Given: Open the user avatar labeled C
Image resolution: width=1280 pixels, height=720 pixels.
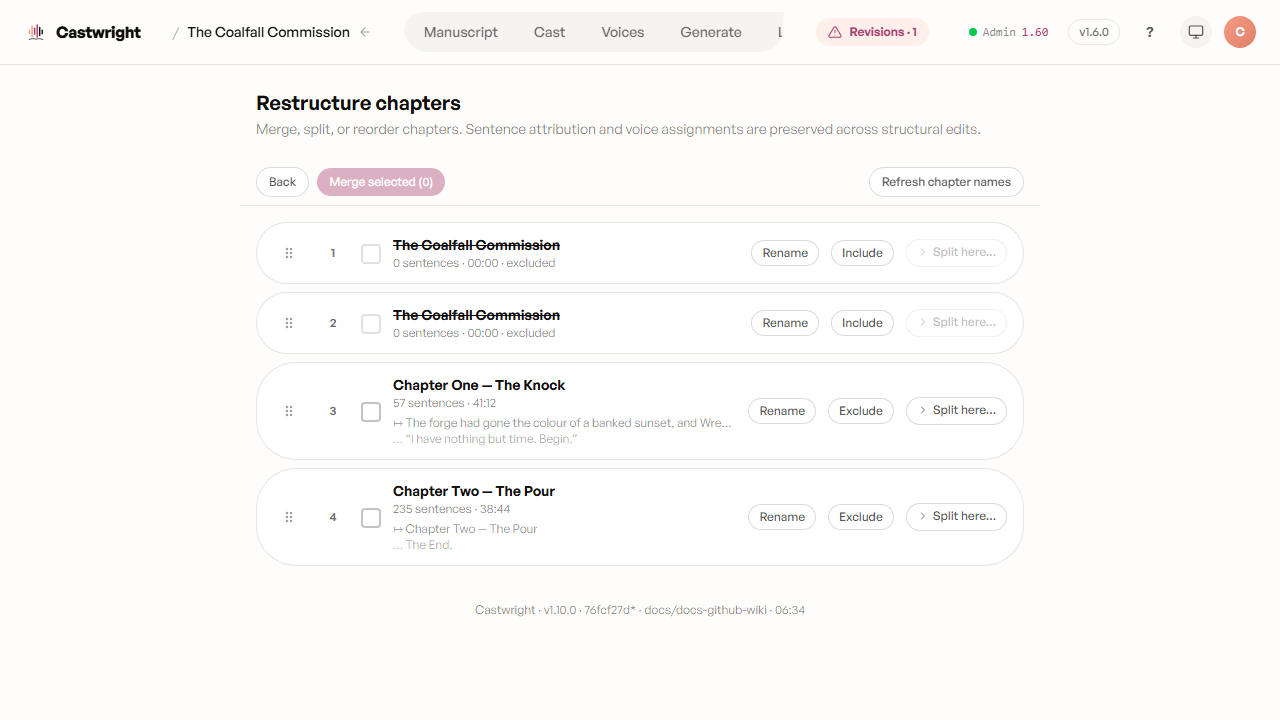Looking at the screenshot, I should [1240, 32].
